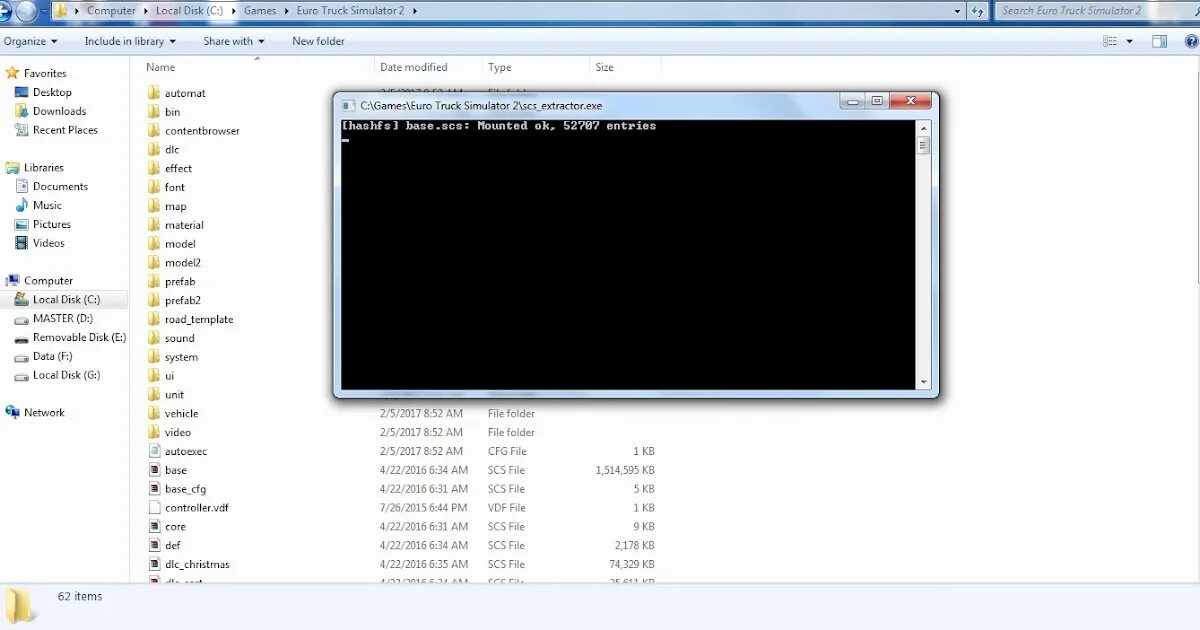Image resolution: width=1200 pixels, height=630 pixels.
Task: Select the video folder
Action: [169, 432]
